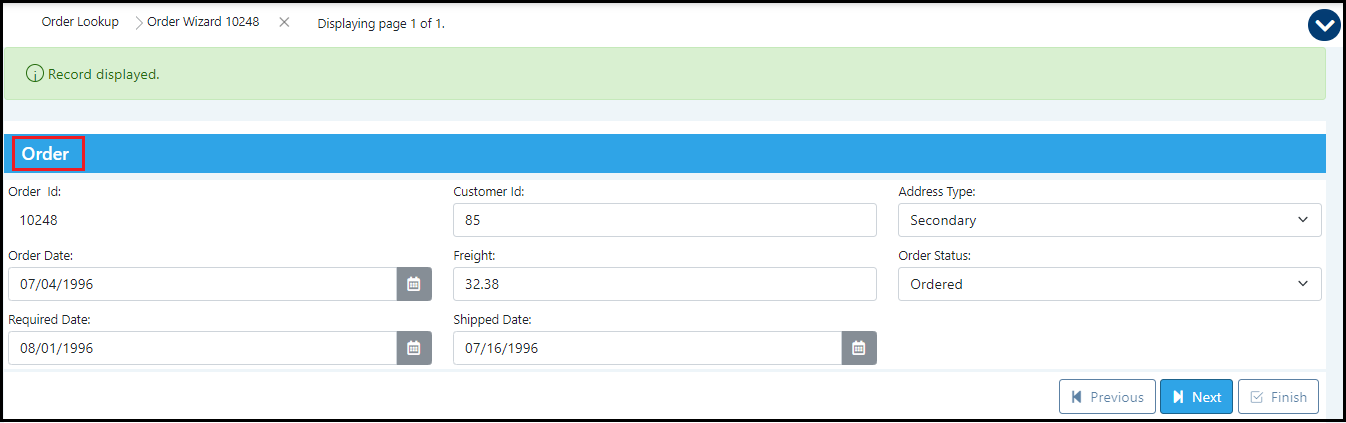Focus the Customer Id input field

[x=664, y=220]
